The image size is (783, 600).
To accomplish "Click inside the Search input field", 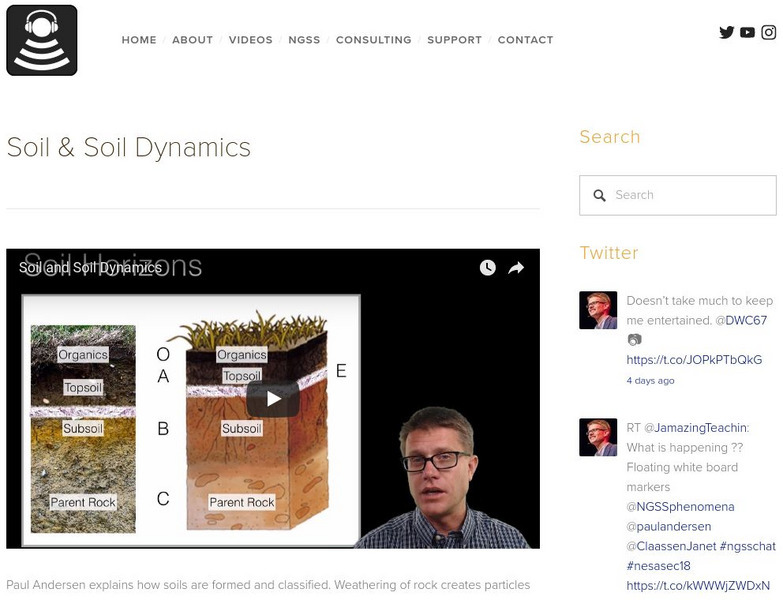I will tap(678, 195).
